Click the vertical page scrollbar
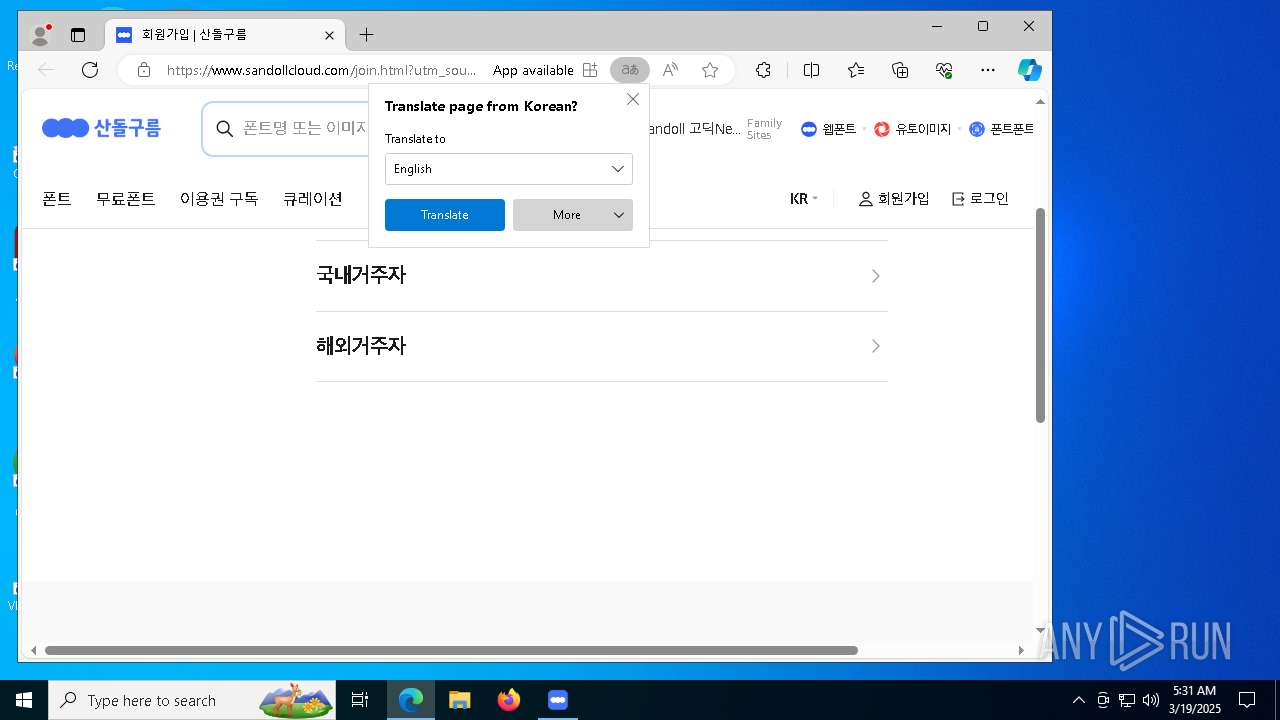Viewport: 1280px width, 720px height. click(x=1041, y=315)
